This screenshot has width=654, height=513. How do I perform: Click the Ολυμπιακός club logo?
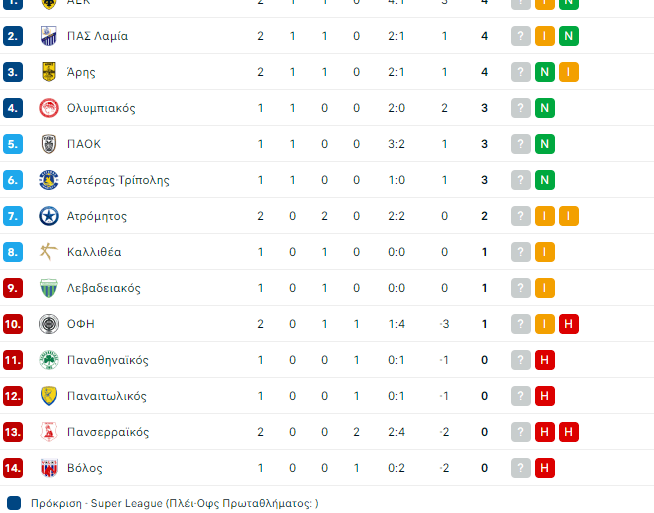point(48,108)
